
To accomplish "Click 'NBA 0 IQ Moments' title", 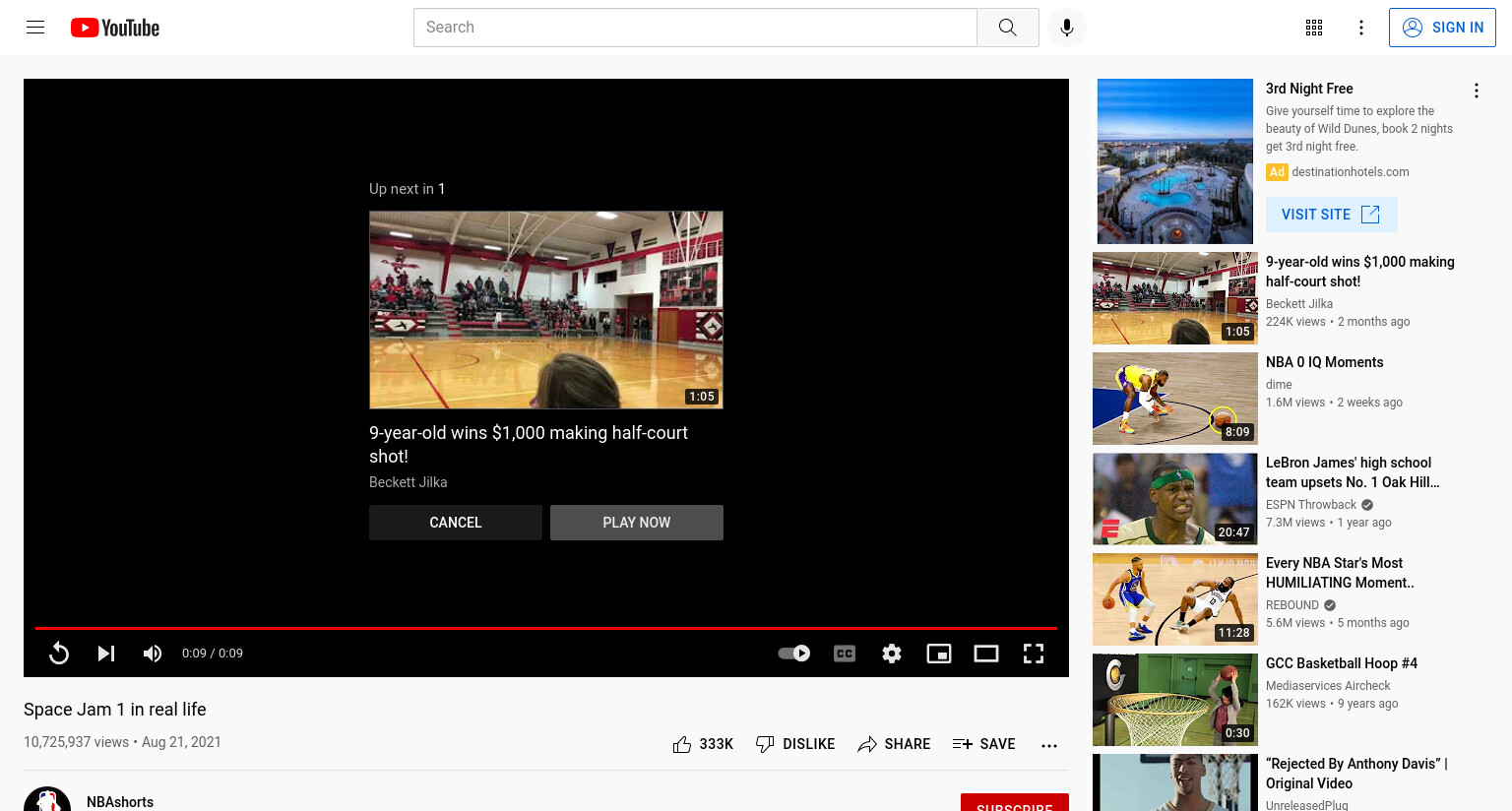I will [1325, 362].
